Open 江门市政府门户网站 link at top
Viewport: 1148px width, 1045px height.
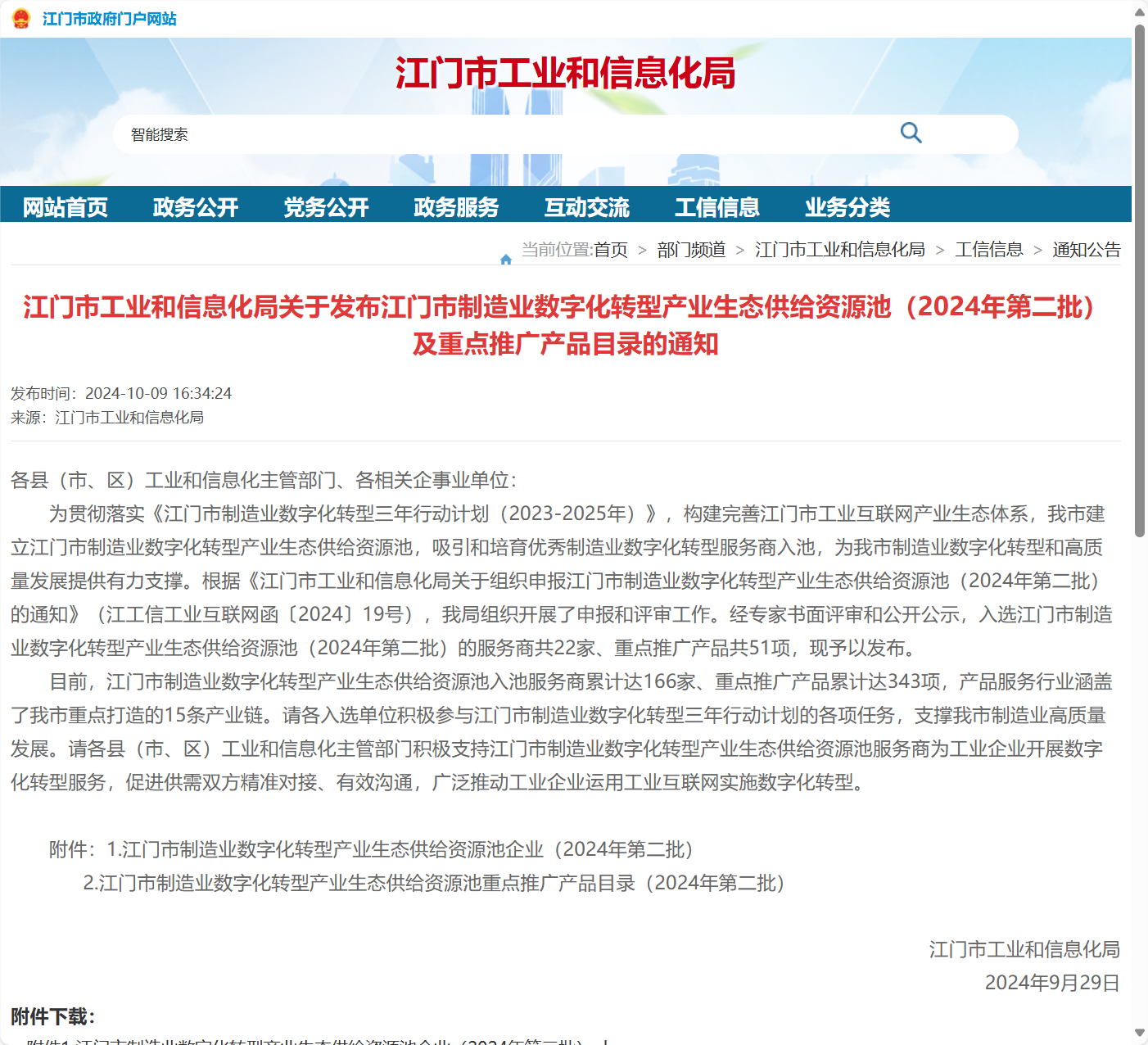[110, 19]
